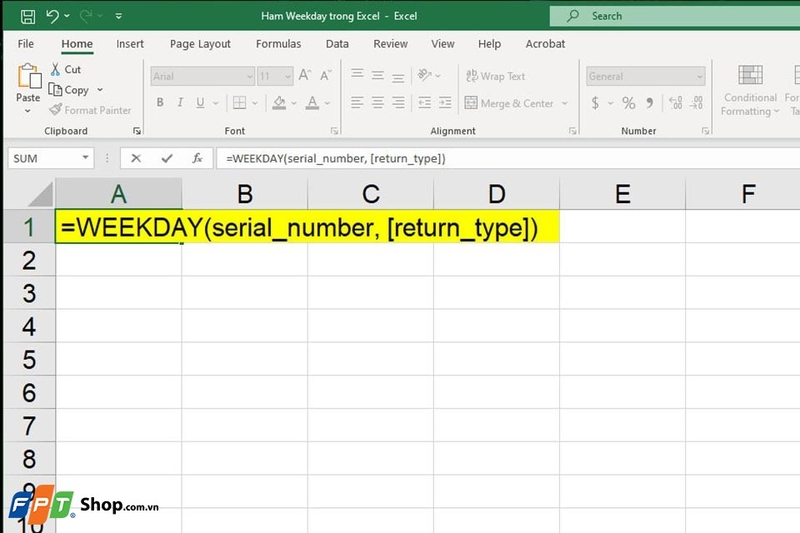Confirm formula with the Enter checkmark

pos(167,158)
